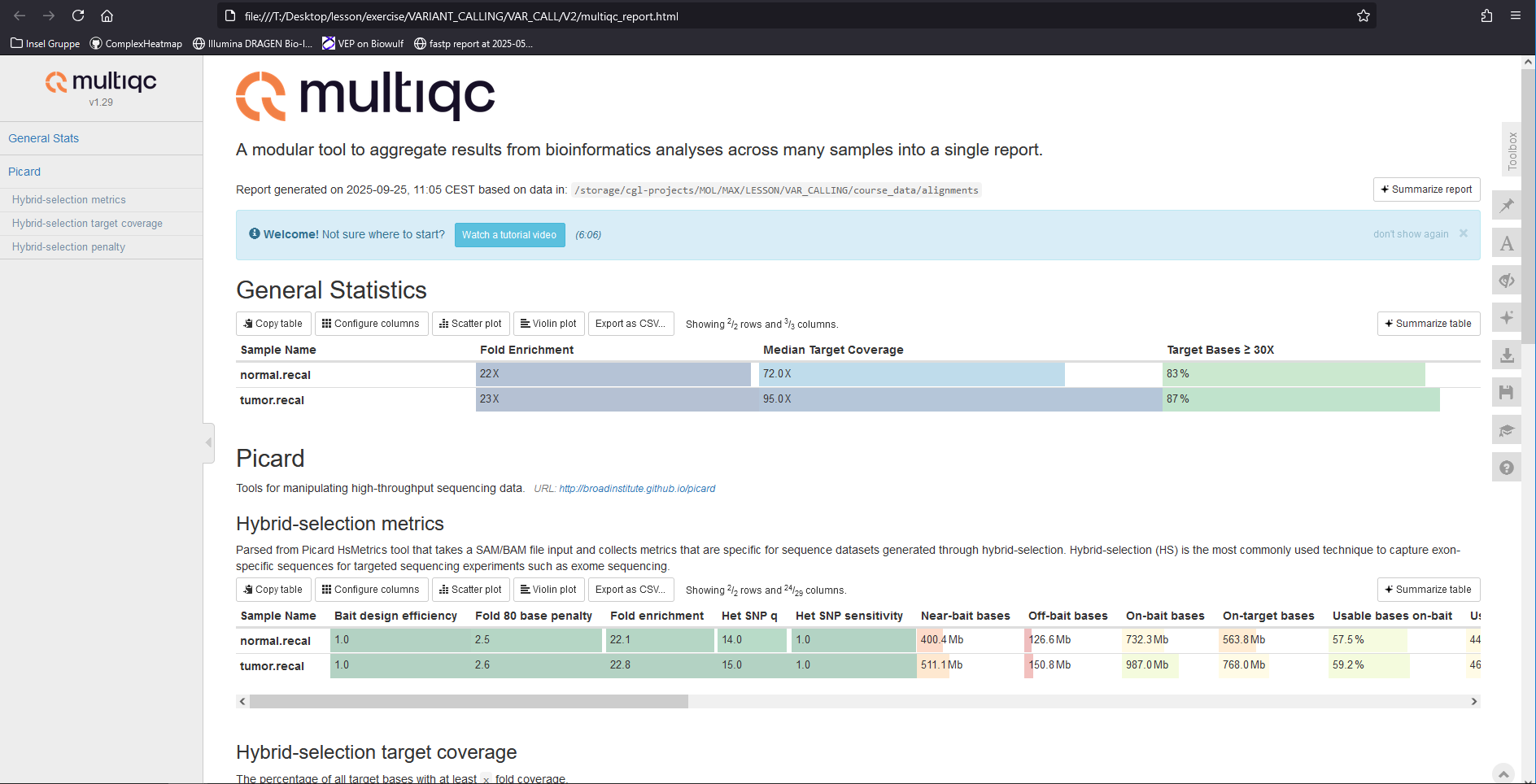Open the AI sparkle tool in toolbox

(x=1507, y=318)
